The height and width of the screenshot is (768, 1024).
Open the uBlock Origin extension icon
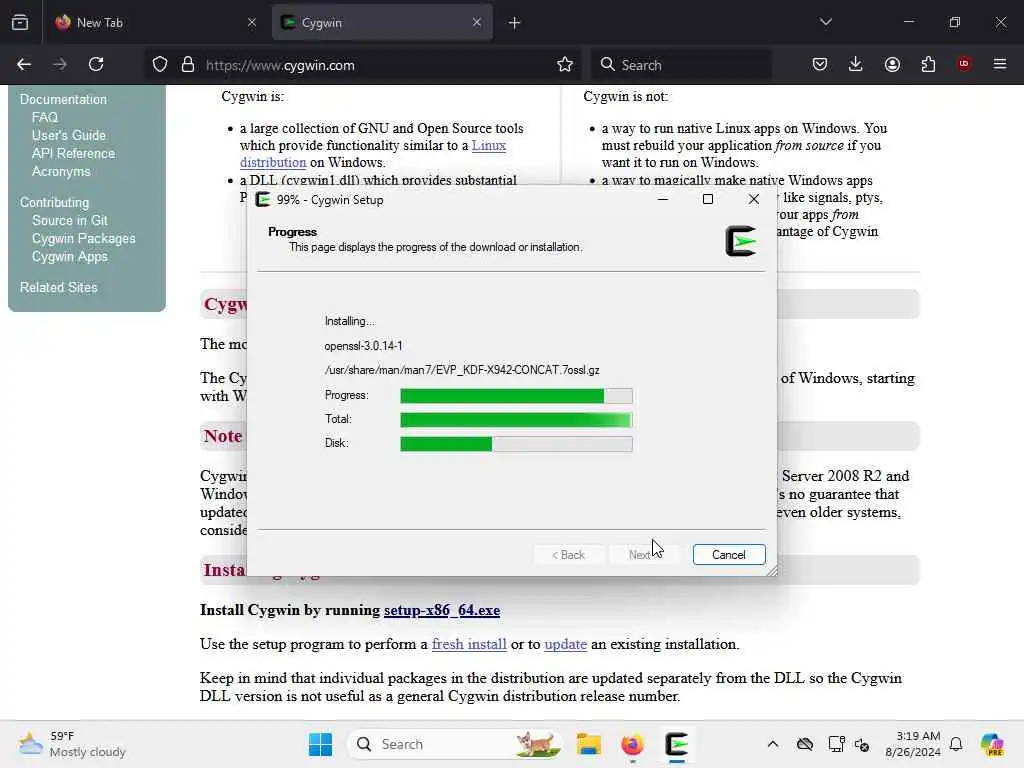[964, 64]
